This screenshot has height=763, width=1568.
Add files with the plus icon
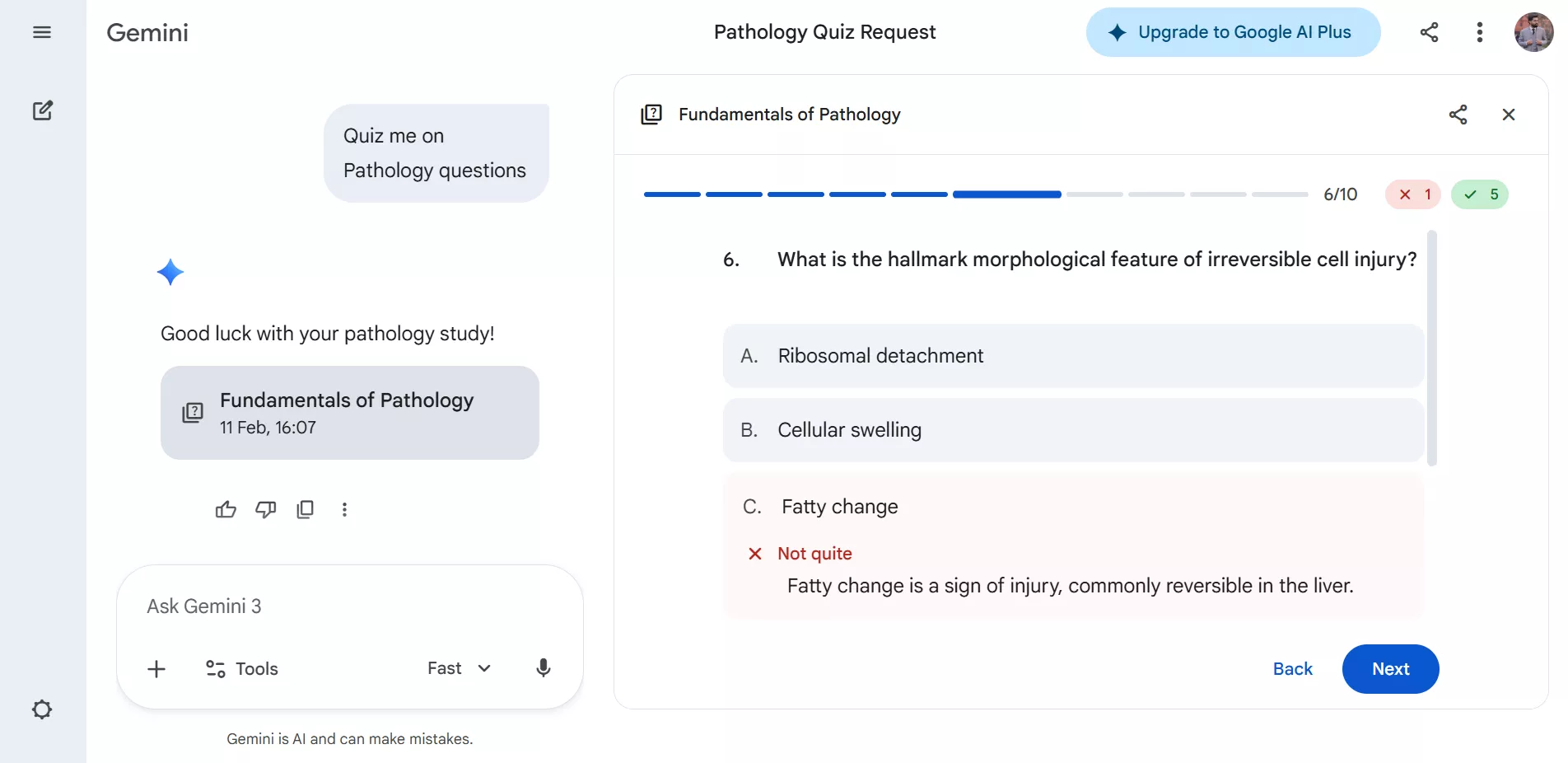click(156, 669)
